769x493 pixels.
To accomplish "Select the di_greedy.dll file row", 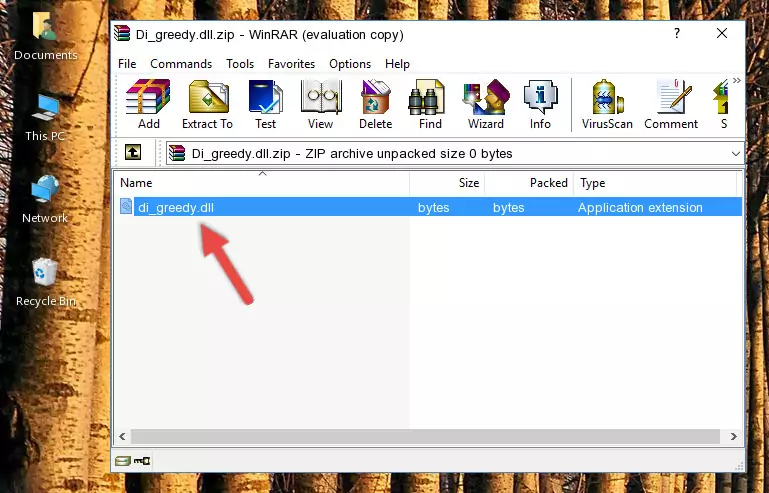I will tap(430, 207).
